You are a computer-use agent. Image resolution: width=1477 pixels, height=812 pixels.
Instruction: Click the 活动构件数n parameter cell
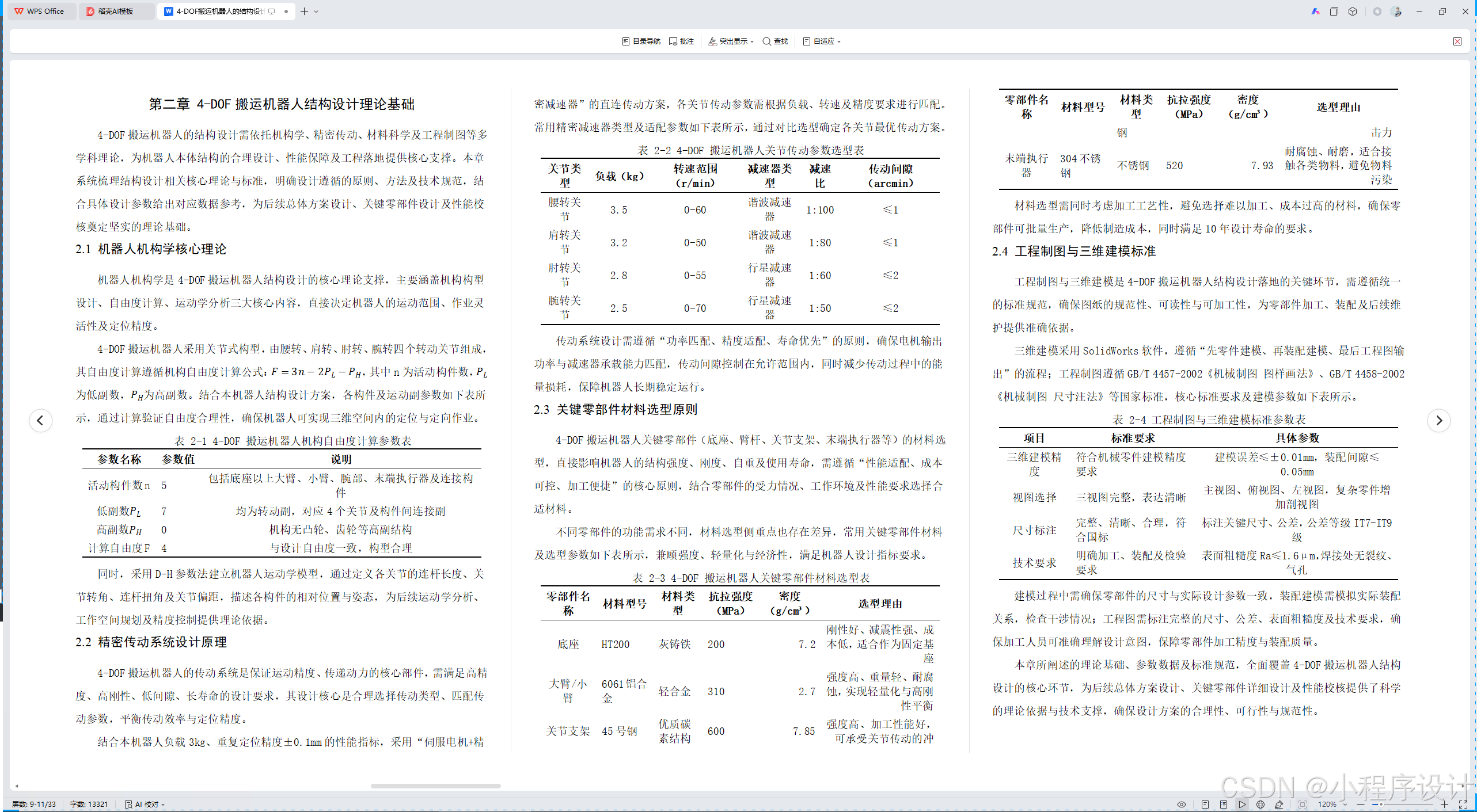[x=119, y=486]
